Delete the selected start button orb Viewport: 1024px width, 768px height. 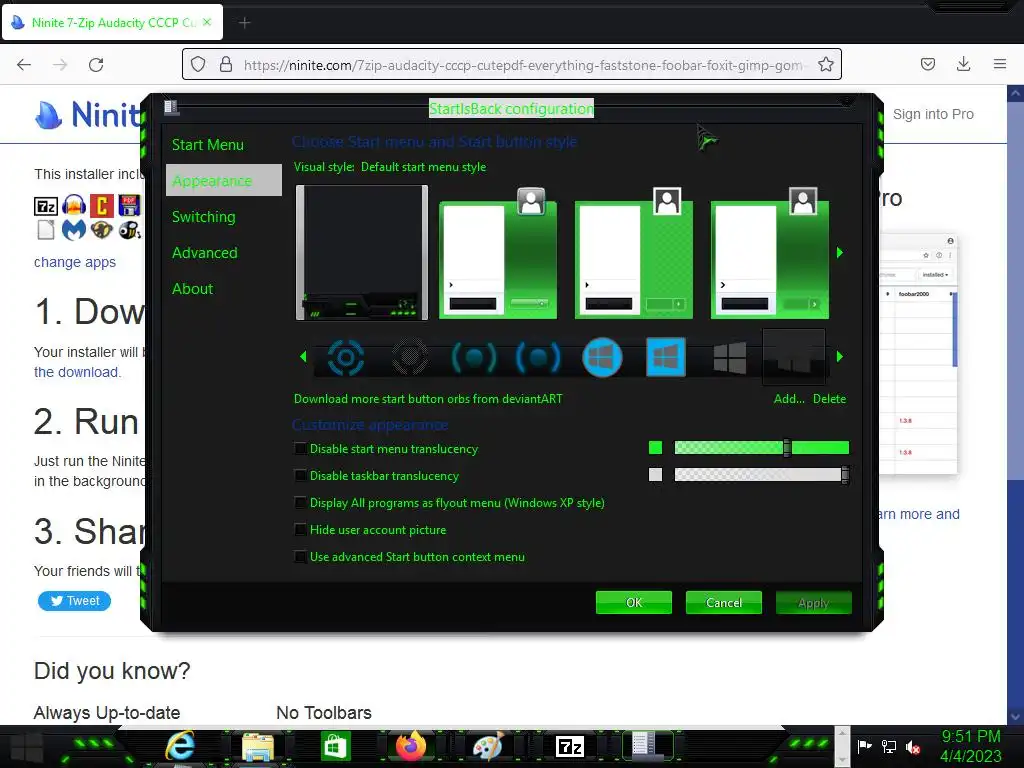(829, 399)
